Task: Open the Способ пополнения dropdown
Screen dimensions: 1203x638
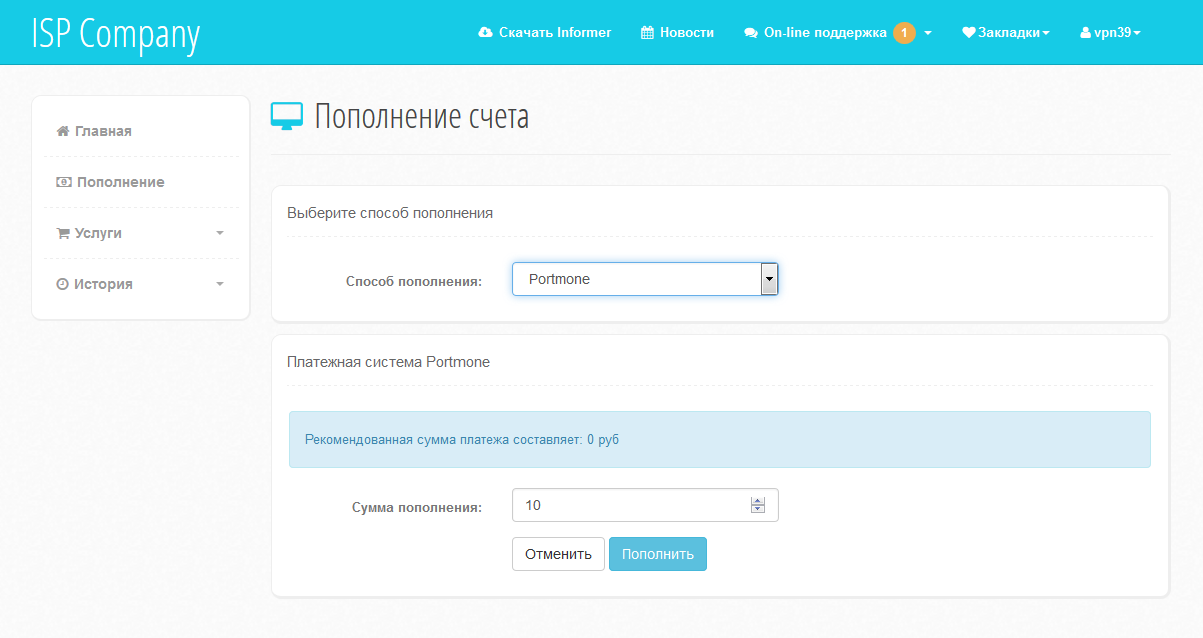Action: tap(645, 279)
